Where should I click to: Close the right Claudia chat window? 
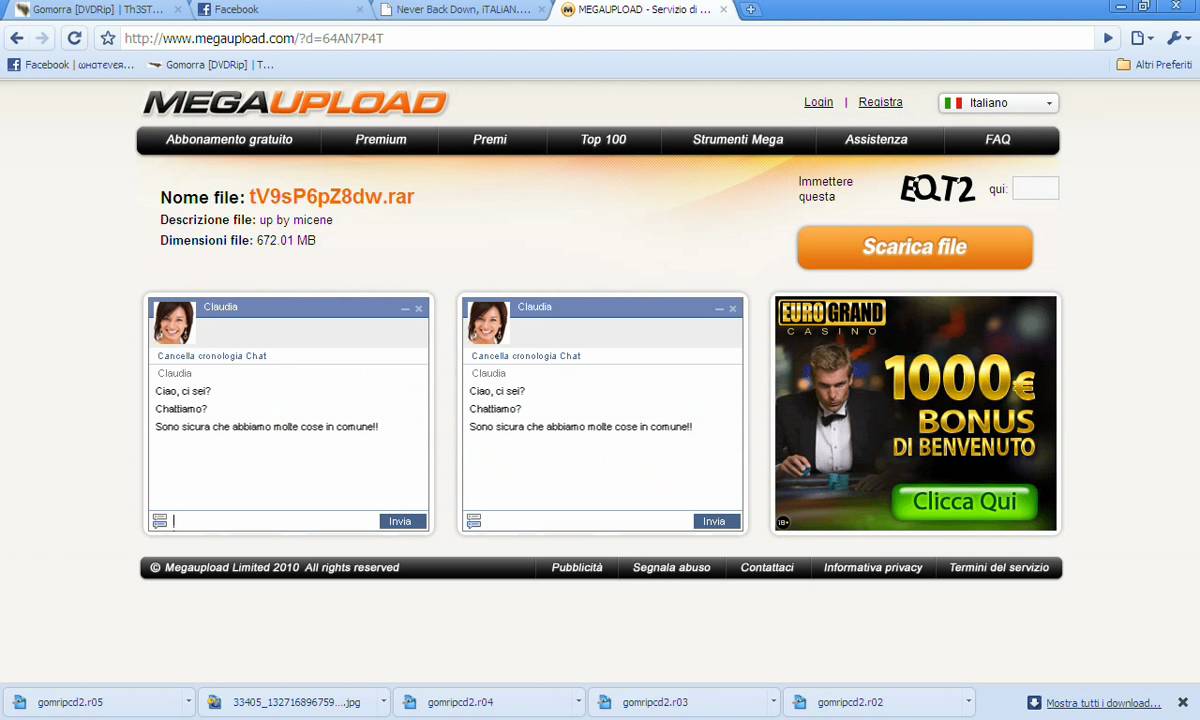[733, 309]
